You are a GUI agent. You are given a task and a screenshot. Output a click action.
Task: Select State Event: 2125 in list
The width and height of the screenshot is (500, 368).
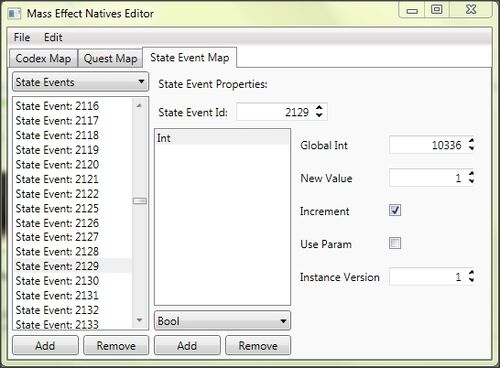(x=73, y=208)
